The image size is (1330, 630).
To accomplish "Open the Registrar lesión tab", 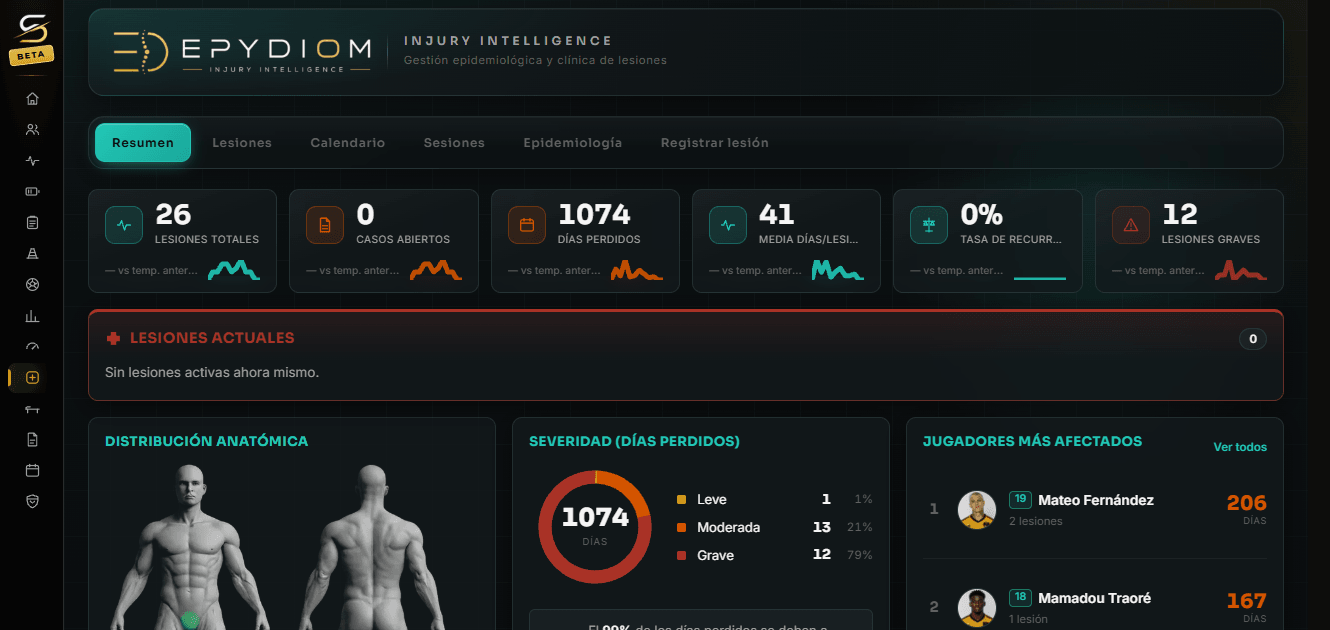I will pyautogui.click(x=715, y=143).
